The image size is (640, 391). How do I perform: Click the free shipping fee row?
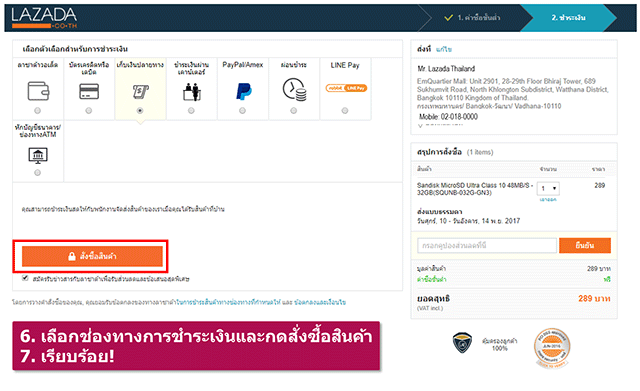513,280
